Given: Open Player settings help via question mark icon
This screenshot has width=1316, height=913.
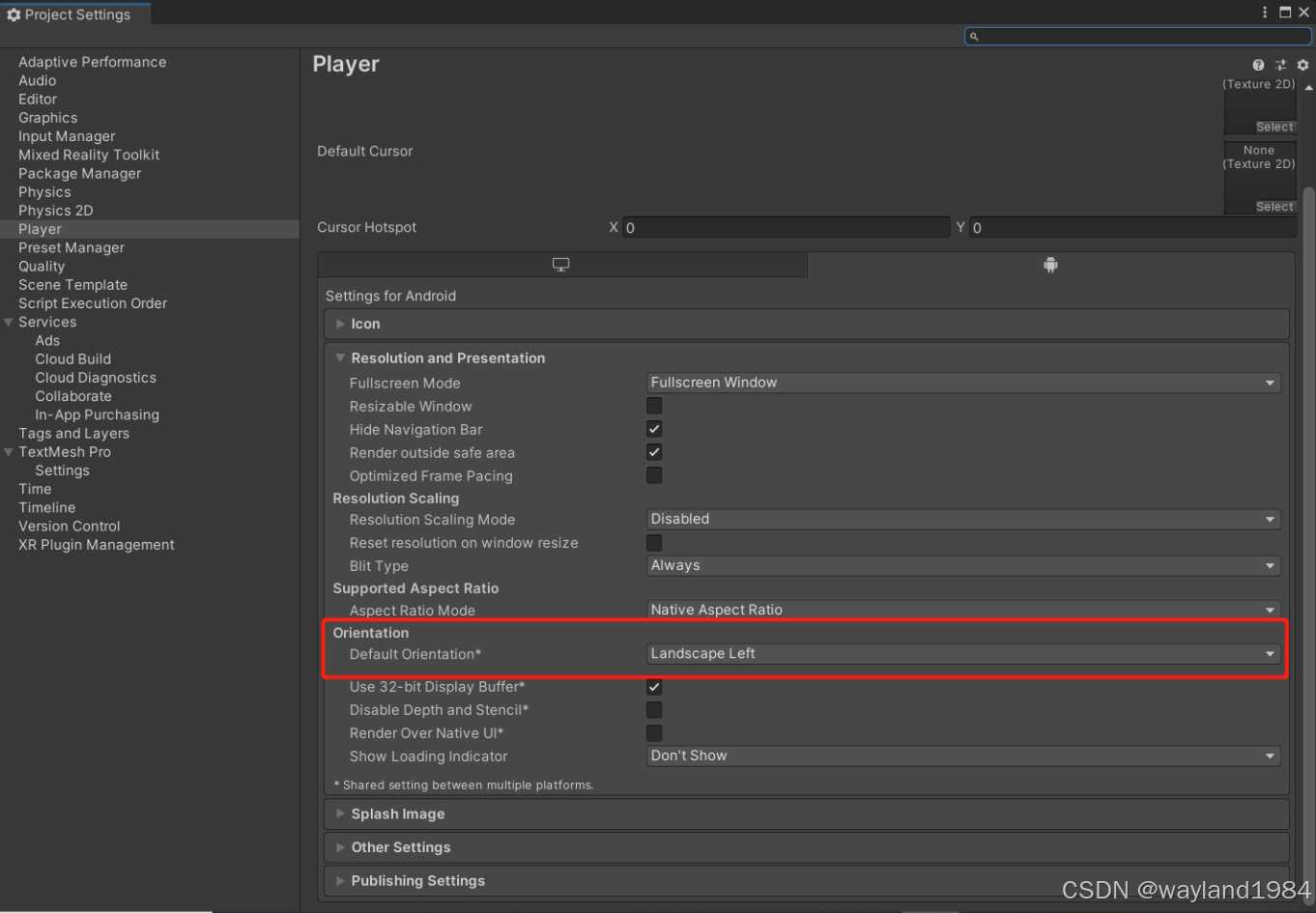Looking at the screenshot, I should tap(1258, 65).
